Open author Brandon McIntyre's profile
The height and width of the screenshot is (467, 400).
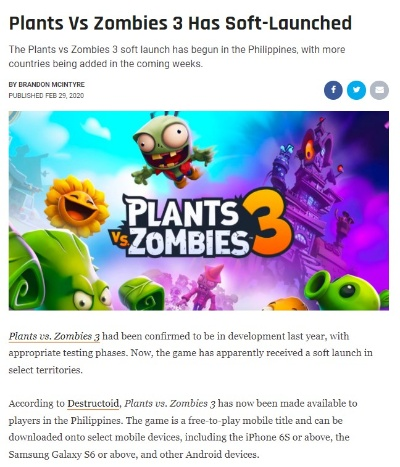[x=47, y=85]
